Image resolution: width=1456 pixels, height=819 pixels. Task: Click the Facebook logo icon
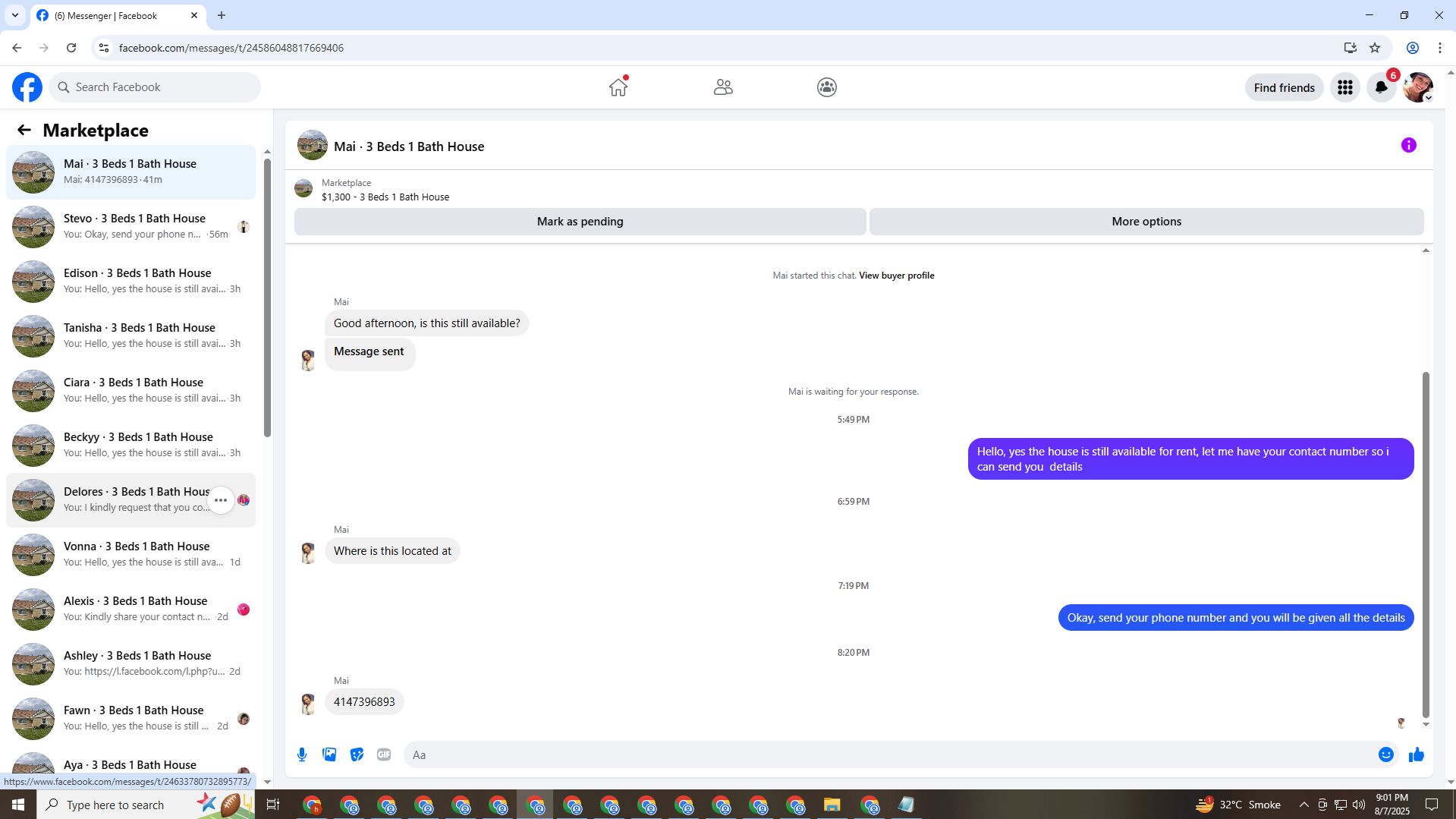click(27, 87)
